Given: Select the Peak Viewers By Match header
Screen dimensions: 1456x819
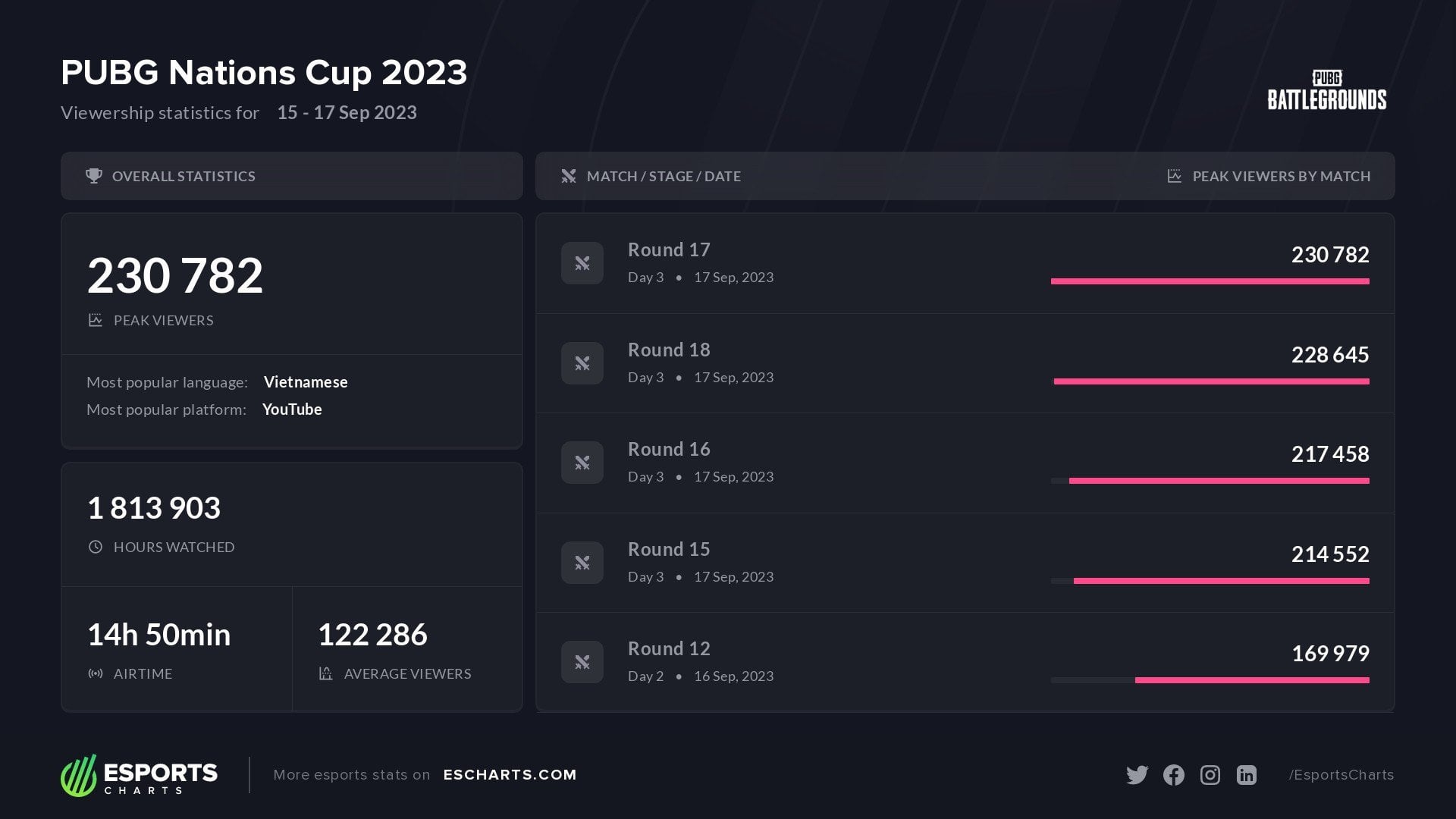Looking at the screenshot, I should coord(1281,176).
